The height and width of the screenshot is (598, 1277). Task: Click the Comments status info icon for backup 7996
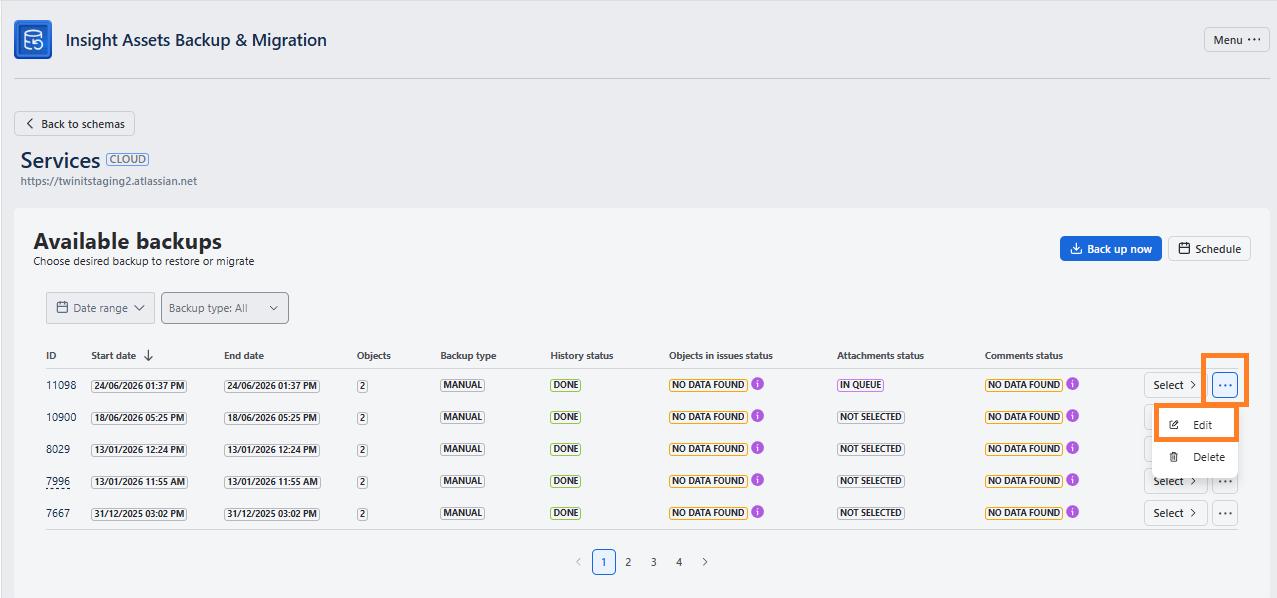[x=1072, y=480]
